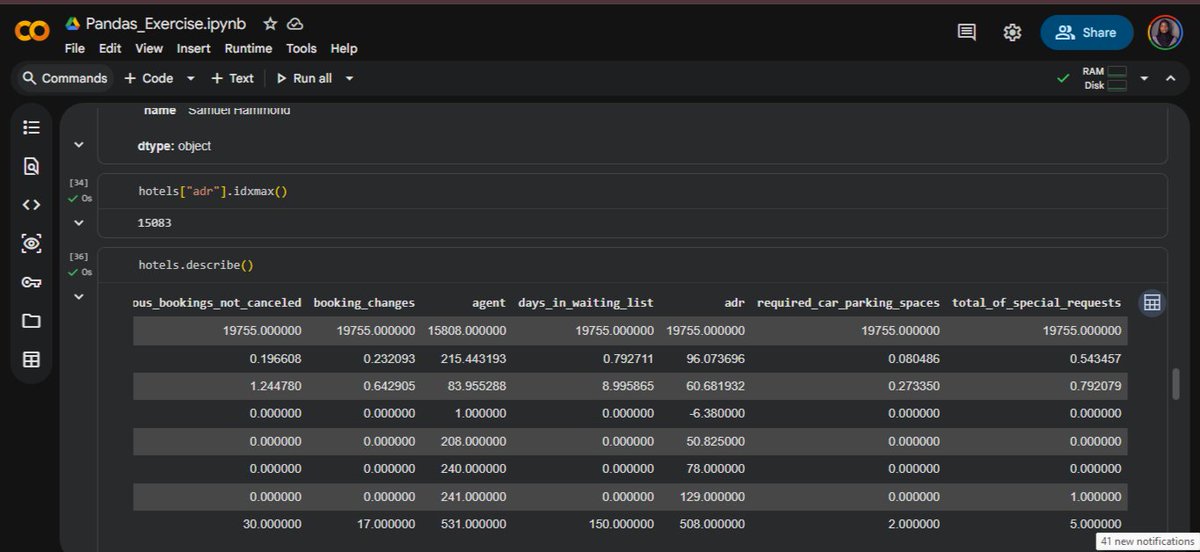Add a new Code cell
Image resolution: width=1200 pixels, height=552 pixels.
pyautogui.click(x=148, y=78)
